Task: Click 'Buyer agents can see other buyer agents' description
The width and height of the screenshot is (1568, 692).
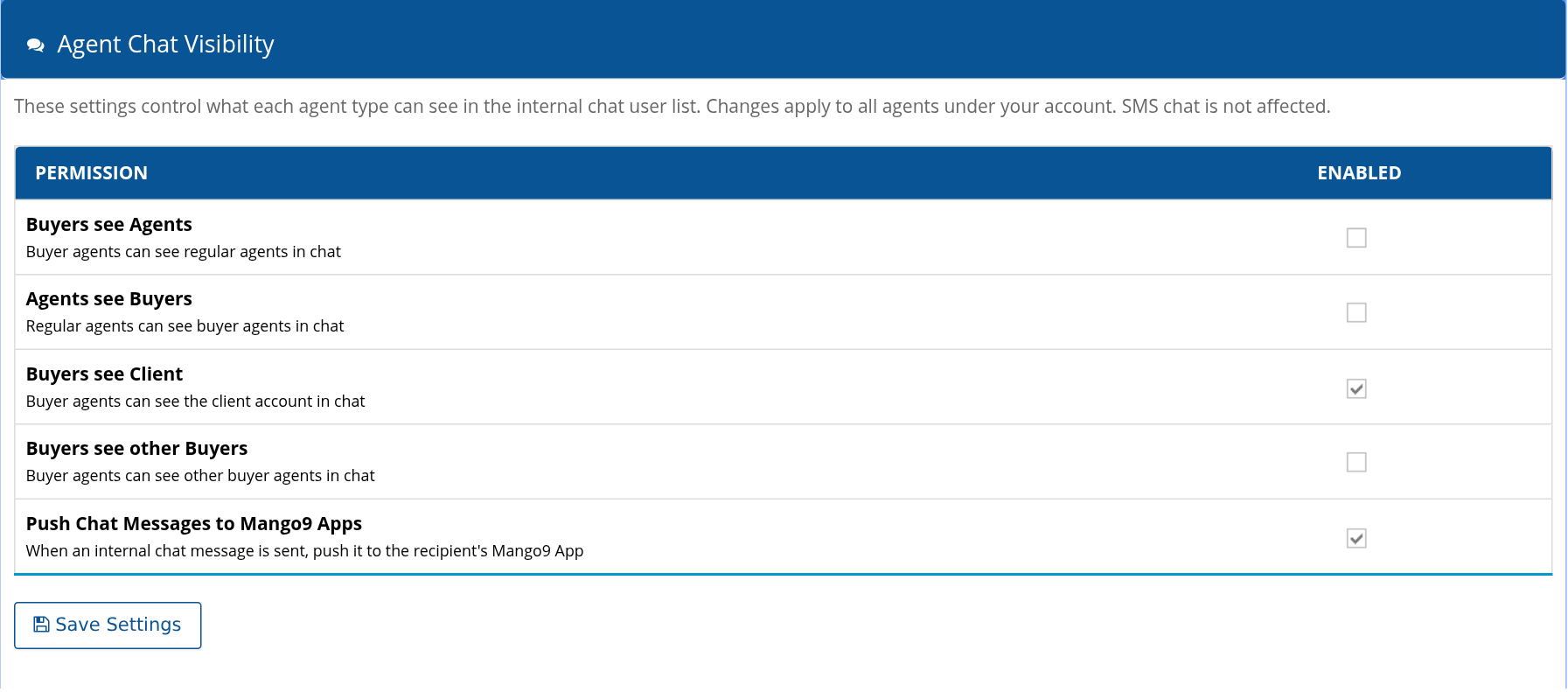Action: pos(200,476)
